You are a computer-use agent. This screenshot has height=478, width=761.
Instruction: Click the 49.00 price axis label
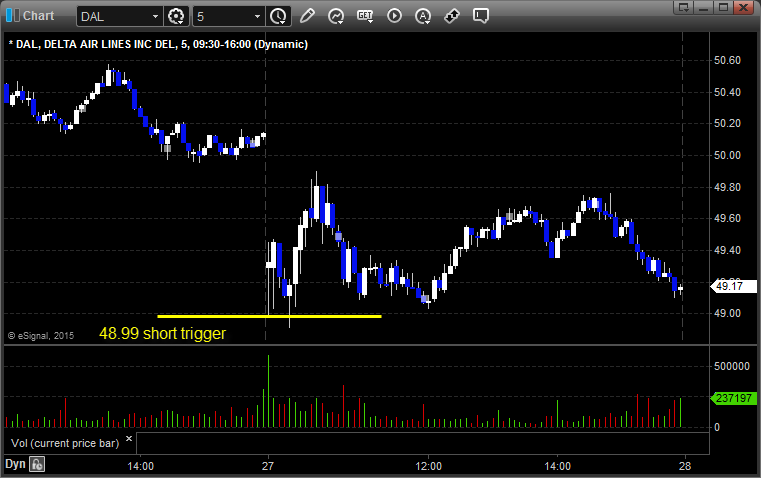[727, 313]
